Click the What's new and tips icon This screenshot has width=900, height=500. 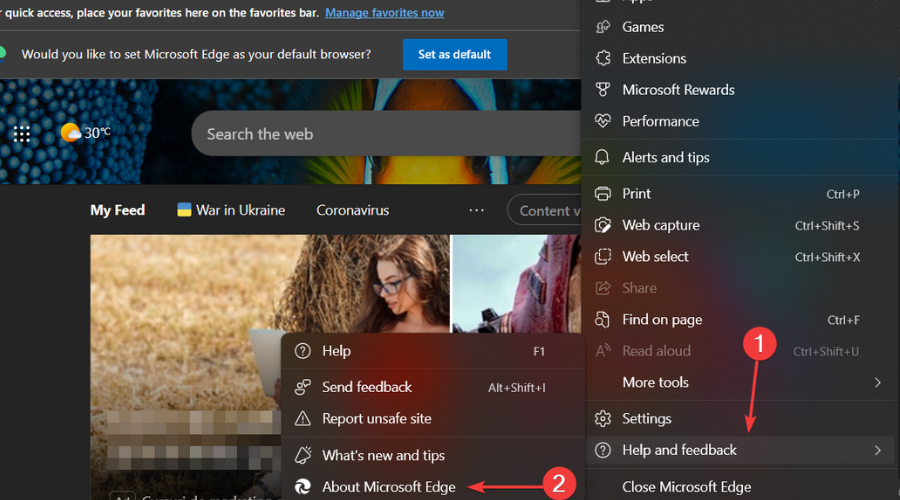[x=302, y=455]
